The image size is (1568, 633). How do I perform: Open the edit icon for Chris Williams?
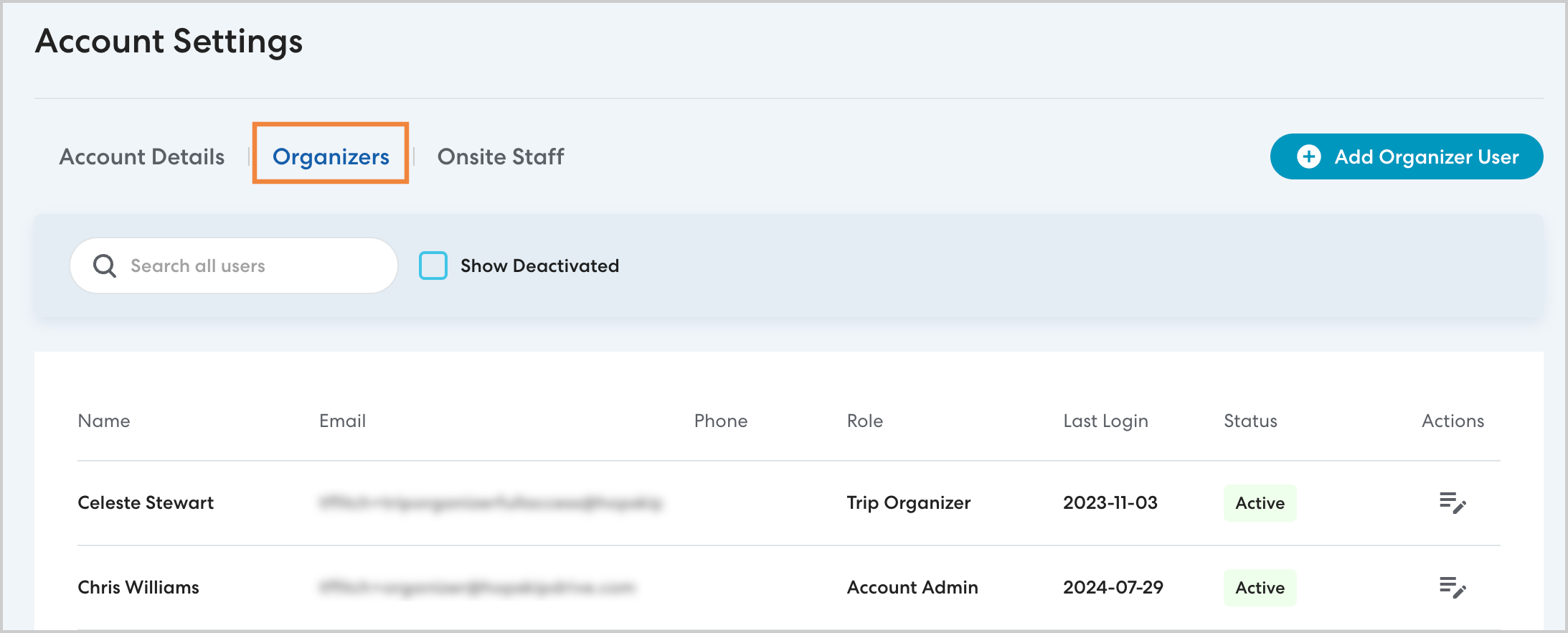1452,588
